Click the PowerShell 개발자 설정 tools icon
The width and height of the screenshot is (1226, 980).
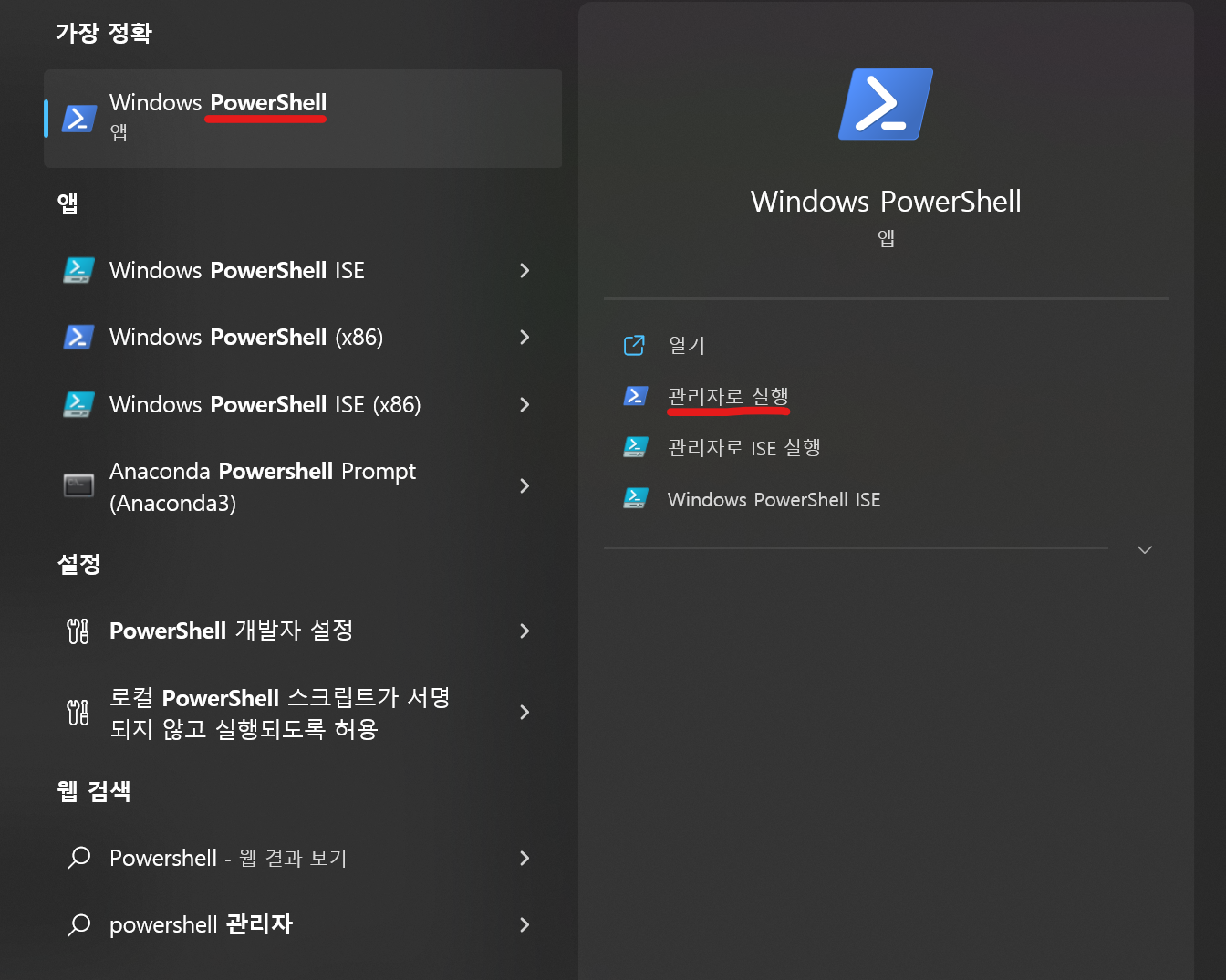point(78,631)
